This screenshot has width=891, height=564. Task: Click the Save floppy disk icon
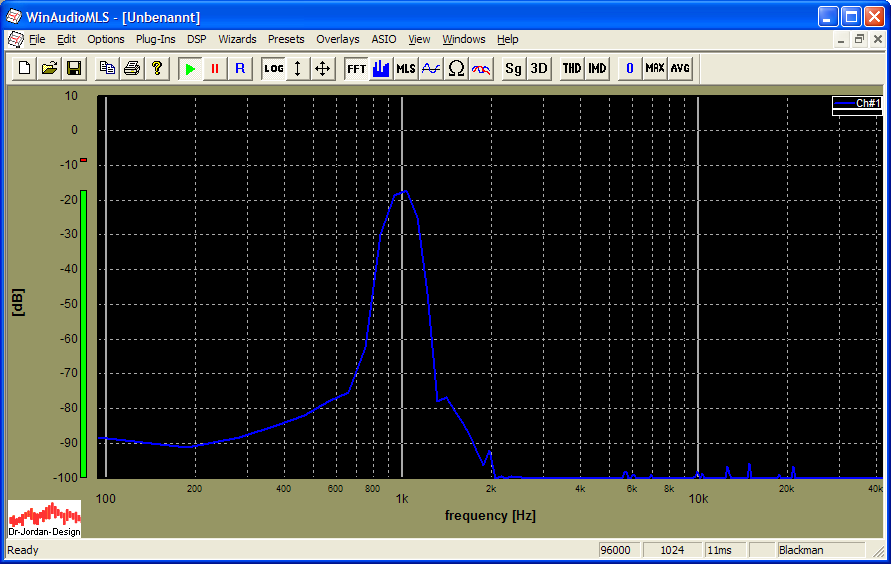[x=73, y=68]
